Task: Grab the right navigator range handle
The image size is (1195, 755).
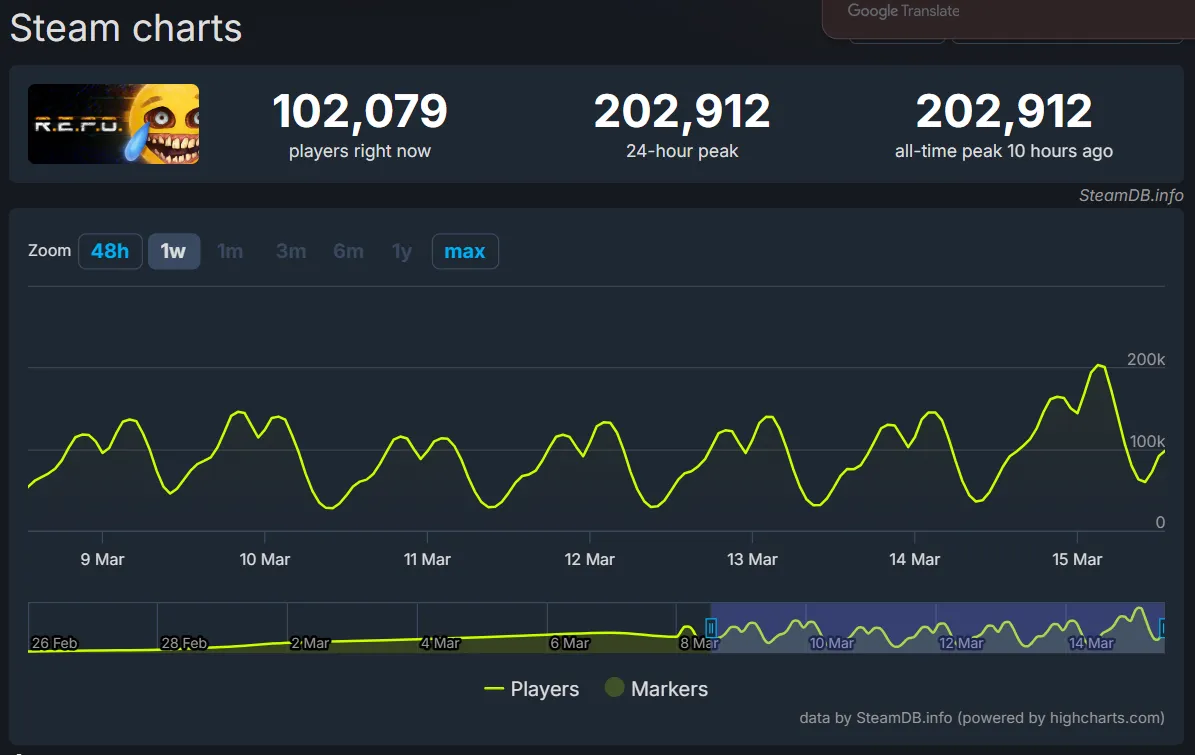Action: click(x=1162, y=628)
